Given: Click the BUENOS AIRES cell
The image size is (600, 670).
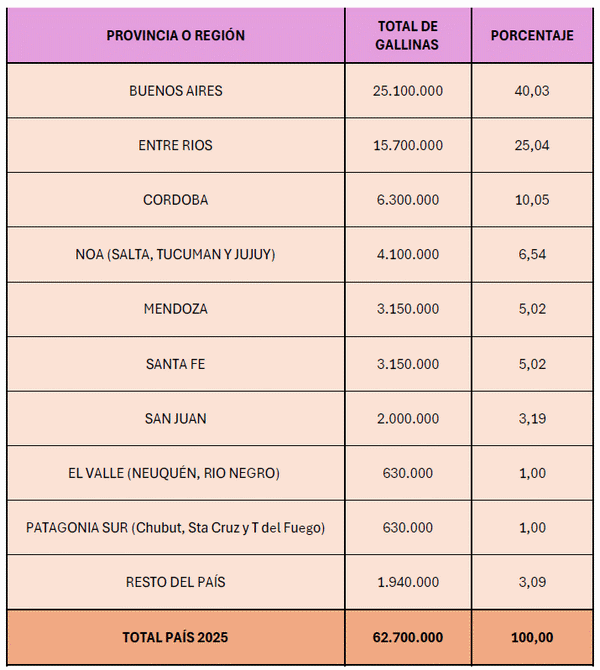Looking at the screenshot, I should click(x=176, y=91).
